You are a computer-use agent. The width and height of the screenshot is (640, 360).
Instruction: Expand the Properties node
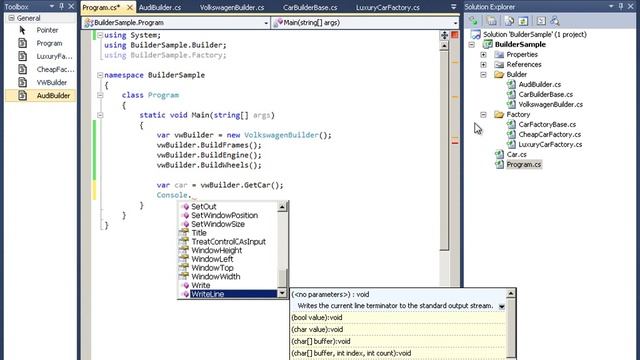coord(483,54)
